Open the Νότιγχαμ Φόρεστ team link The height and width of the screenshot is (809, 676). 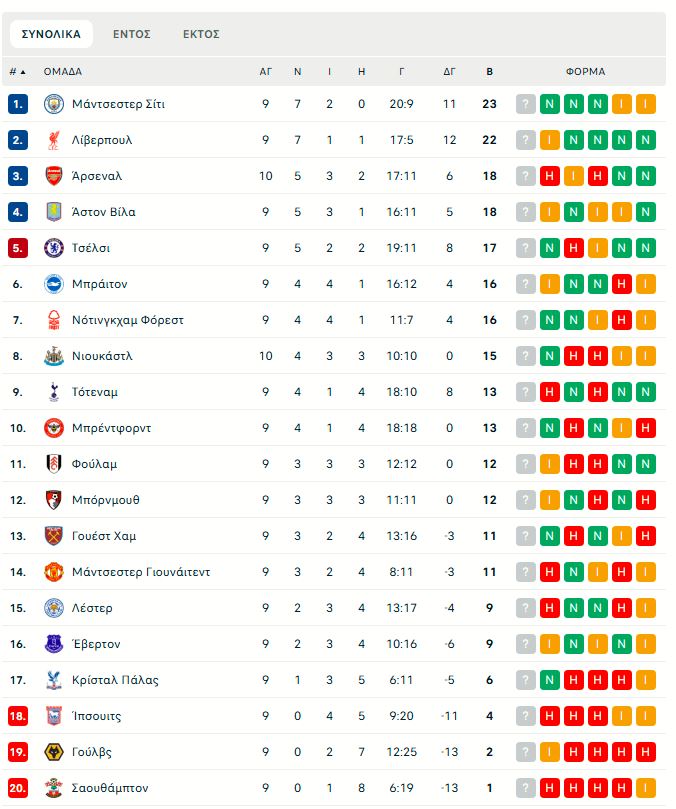point(128,320)
